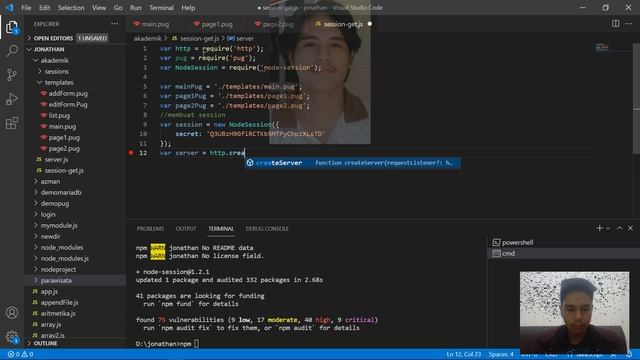Screen dimensions: 640x360
Task: Open editor more actions ellipsis
Action: point(629,24)
